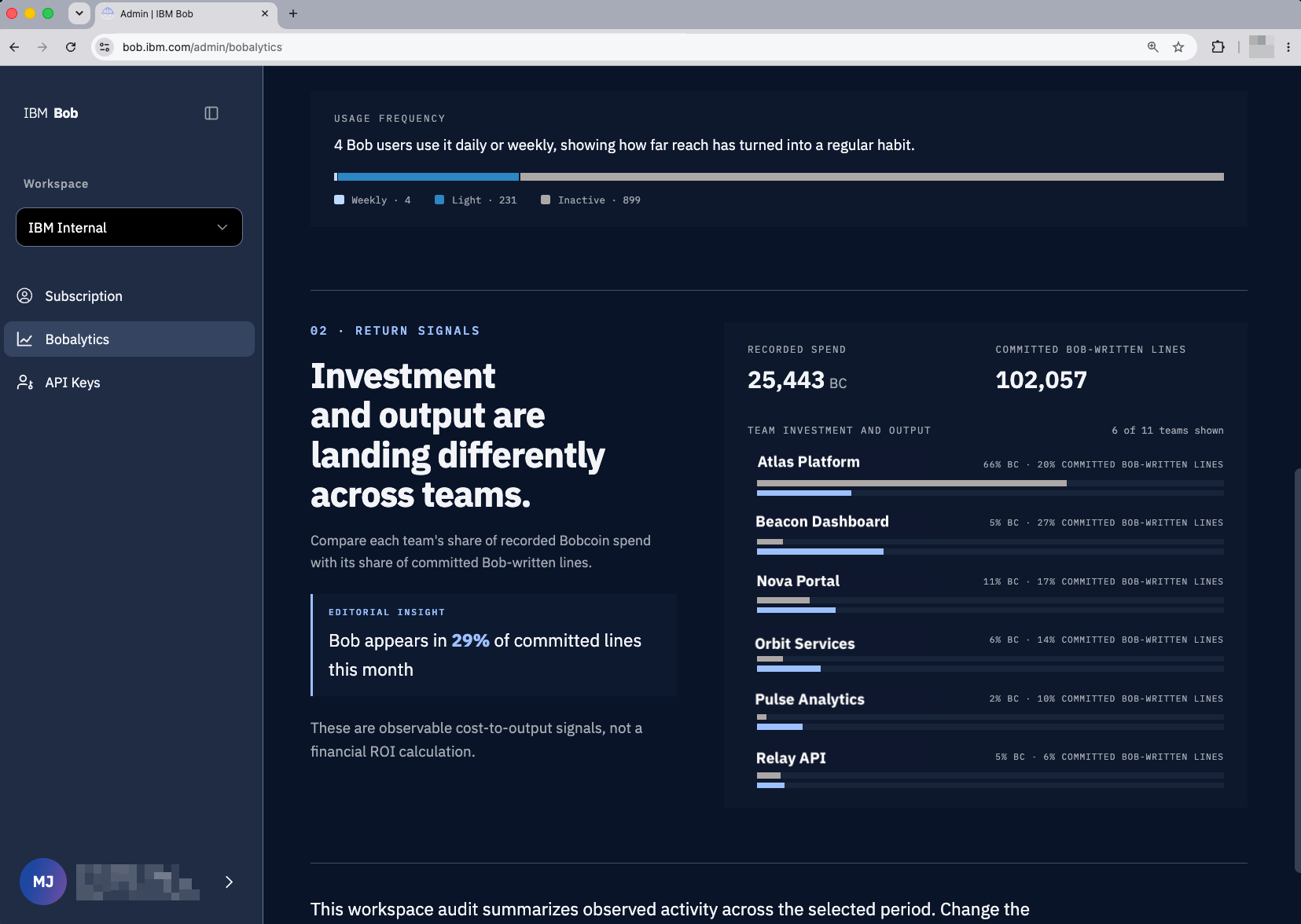Expand the MJ account menu chevron

click(x=229, y=882)
